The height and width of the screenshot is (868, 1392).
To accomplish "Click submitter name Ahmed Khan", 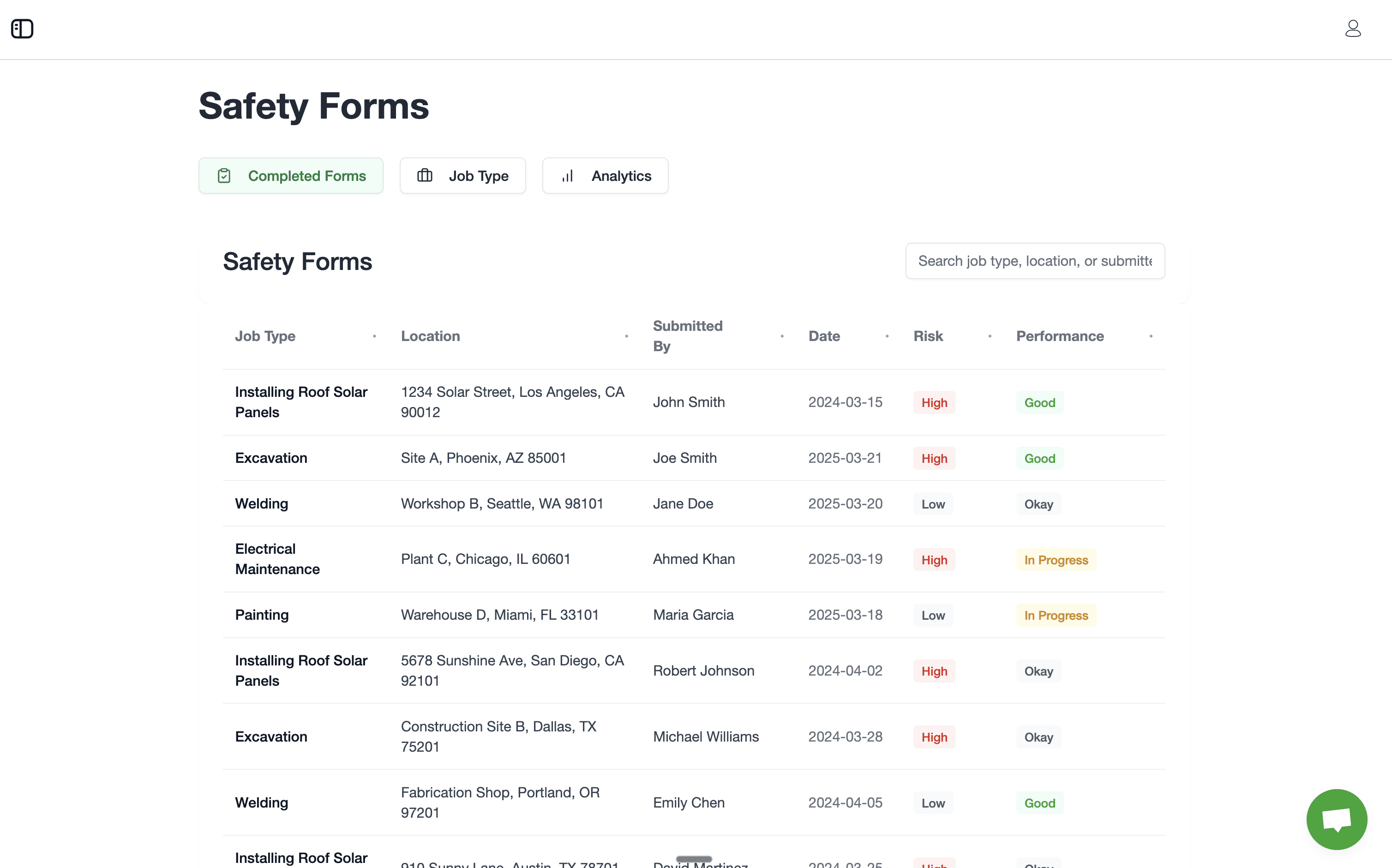I will (x=693, y=559).
